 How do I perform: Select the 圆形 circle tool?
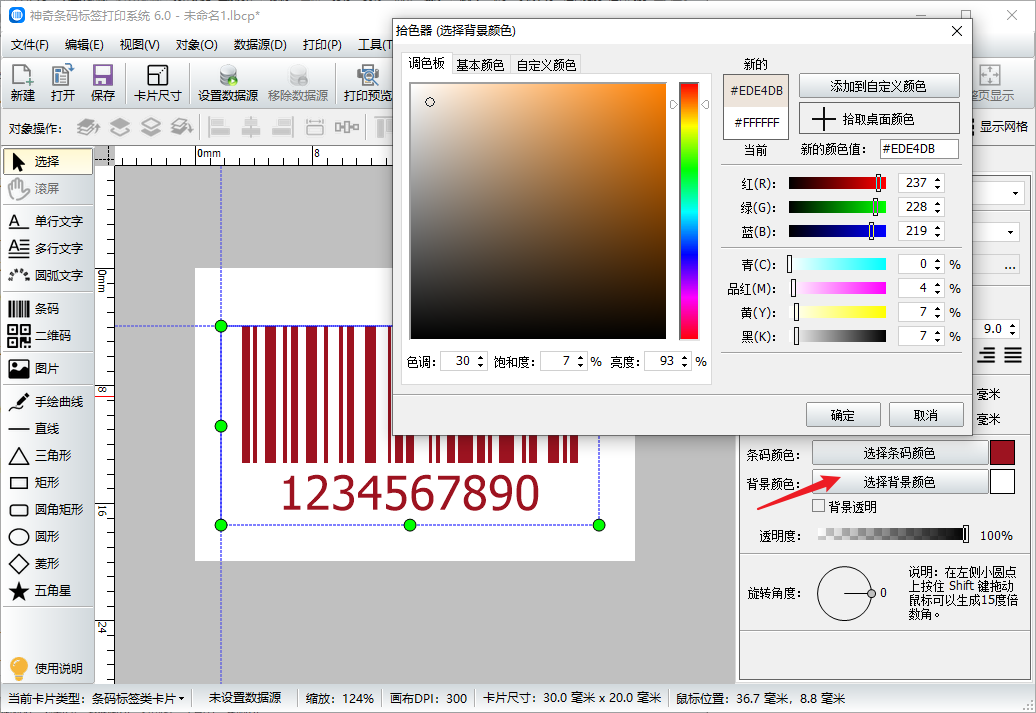pos(48,537)
